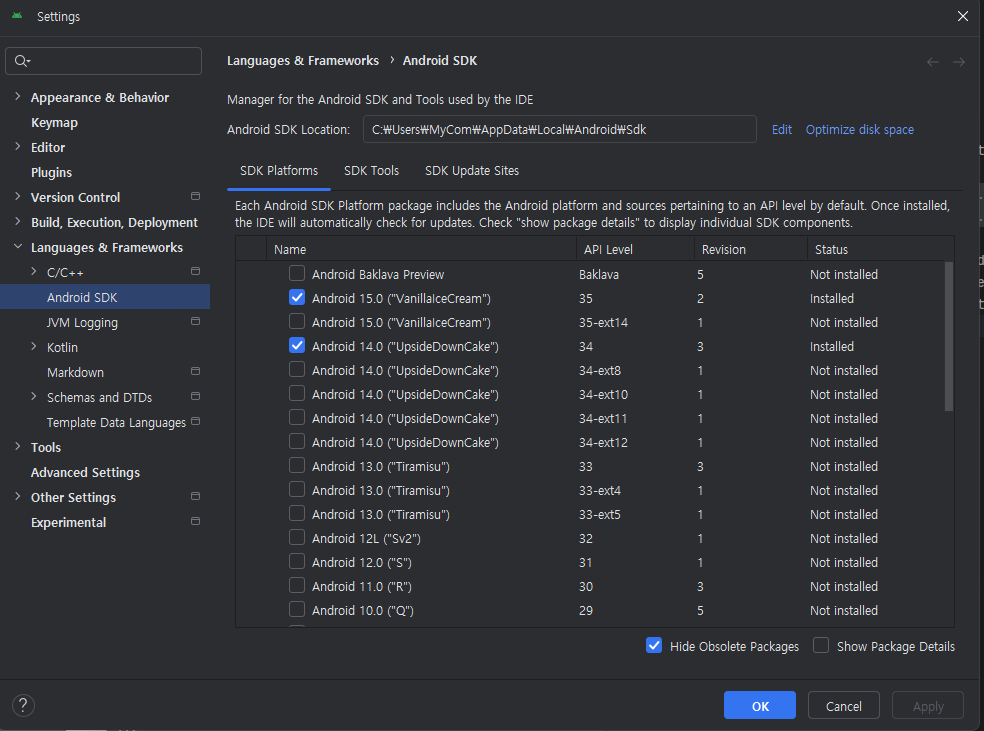
Task: Expand Schemas and DTDs node
Action: [34, 397]
